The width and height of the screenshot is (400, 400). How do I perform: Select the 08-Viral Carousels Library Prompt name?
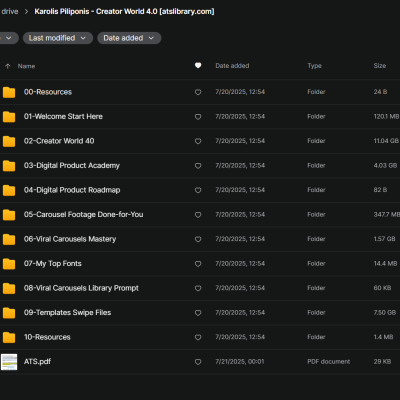81,288
